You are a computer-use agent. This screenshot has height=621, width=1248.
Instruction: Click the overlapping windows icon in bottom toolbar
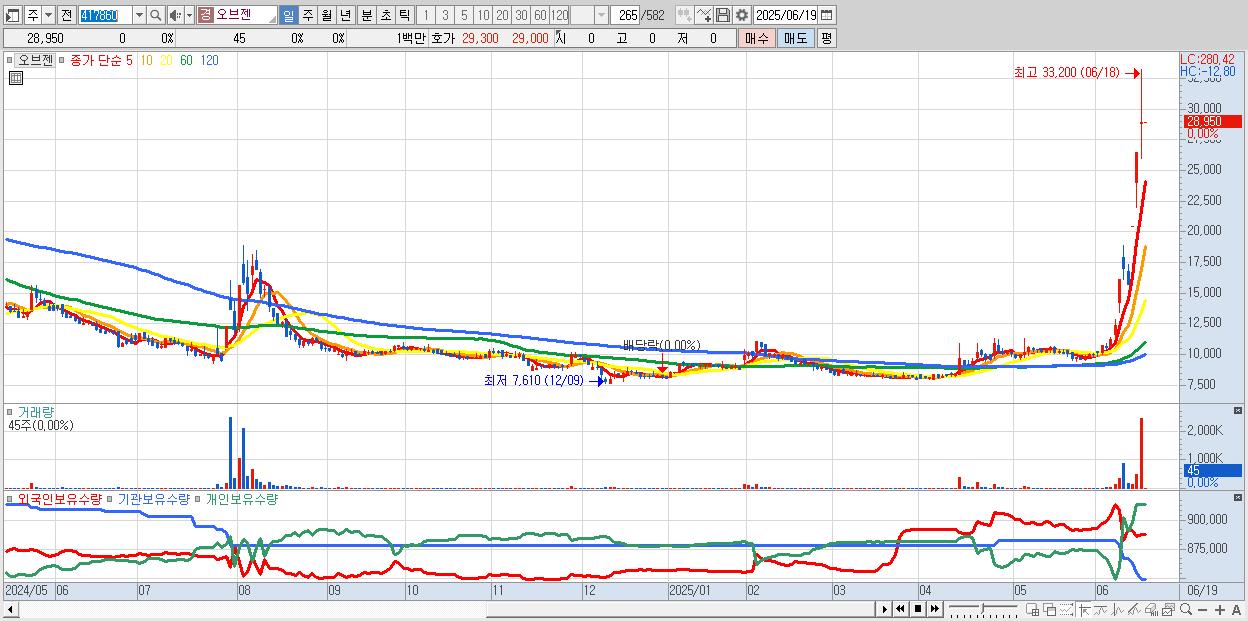[1050, 609]
